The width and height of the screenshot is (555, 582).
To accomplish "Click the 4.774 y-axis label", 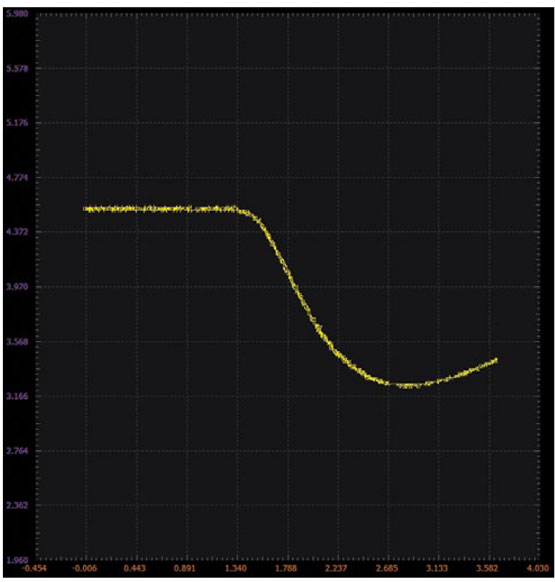I will click(17, 177).
